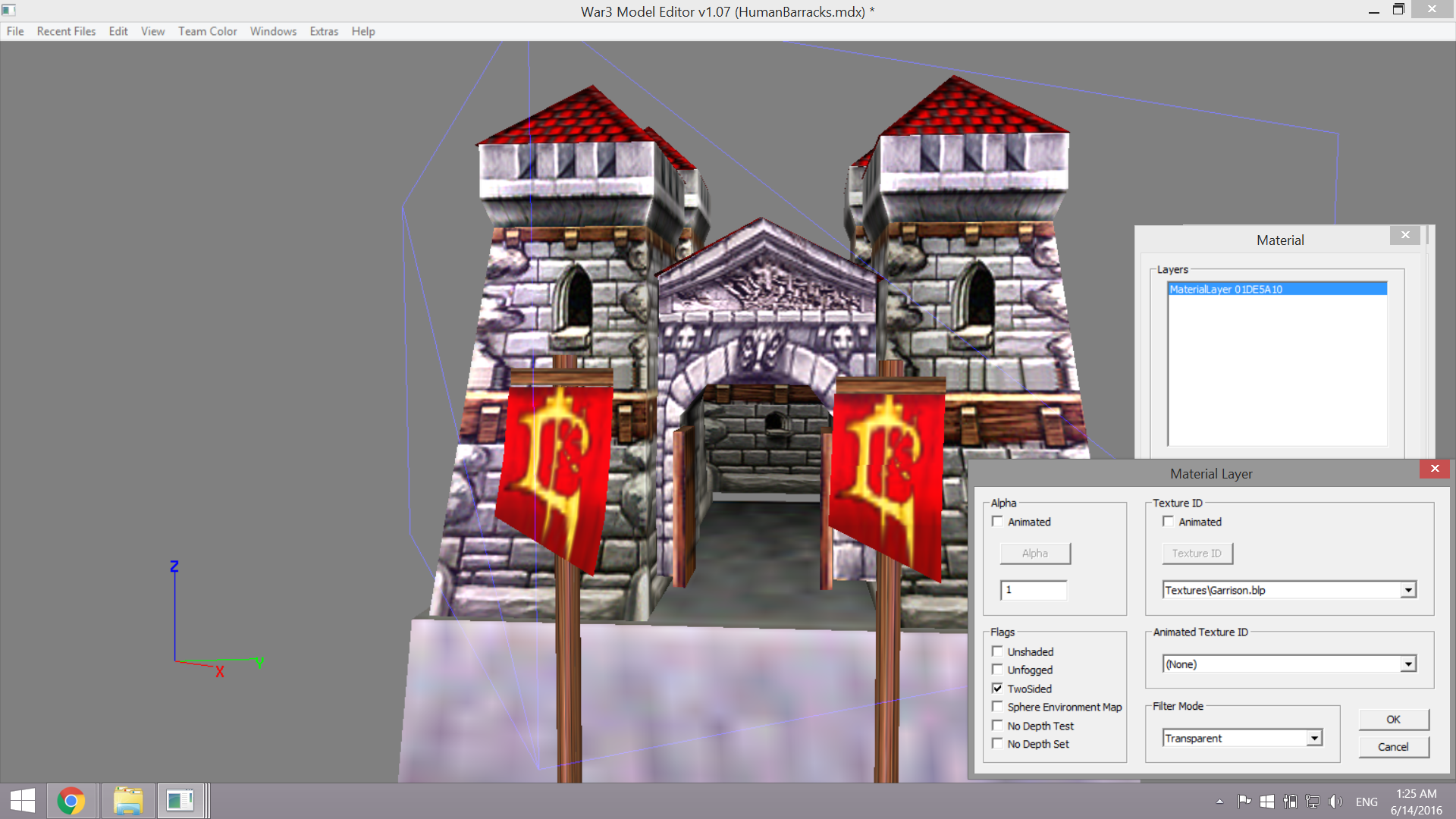Open the View menu
This screenshot has width=1456, height=819.
tap(152, 31)
